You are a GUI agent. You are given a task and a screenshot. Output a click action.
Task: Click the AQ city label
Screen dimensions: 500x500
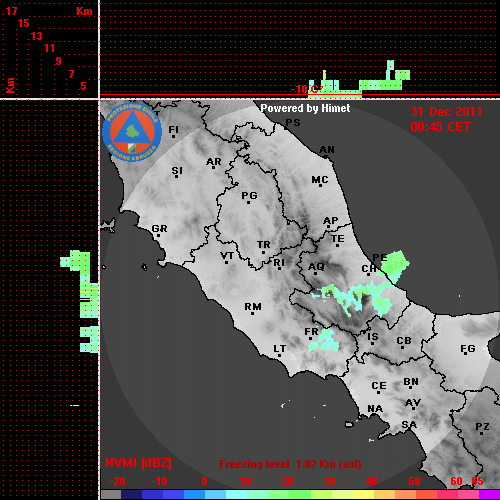click(316, 267)
